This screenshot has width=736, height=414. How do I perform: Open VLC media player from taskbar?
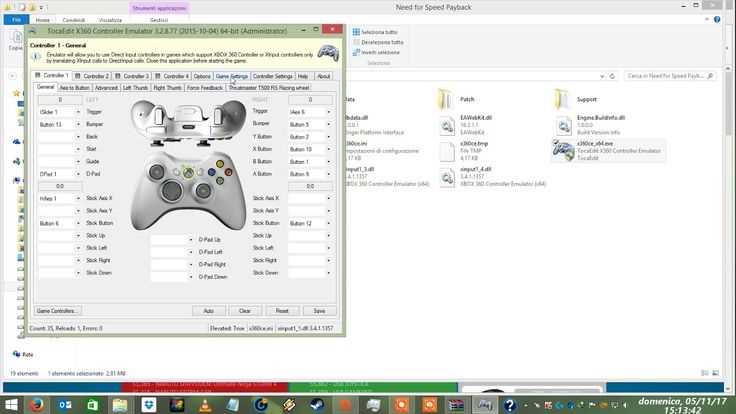(205, 405)
